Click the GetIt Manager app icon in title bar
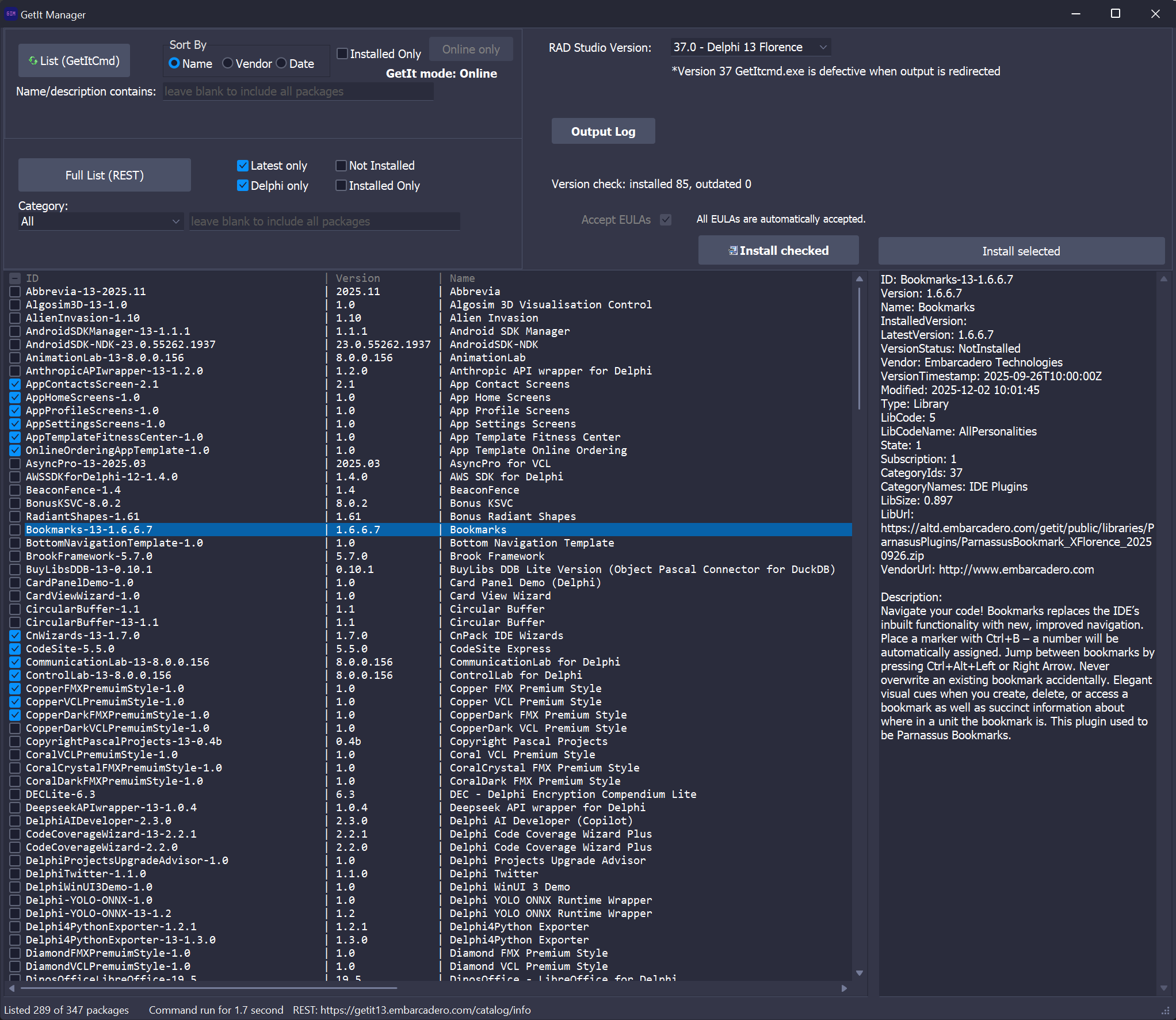Viewport: 1176px width, 1020px height. [x=10, y=14]
